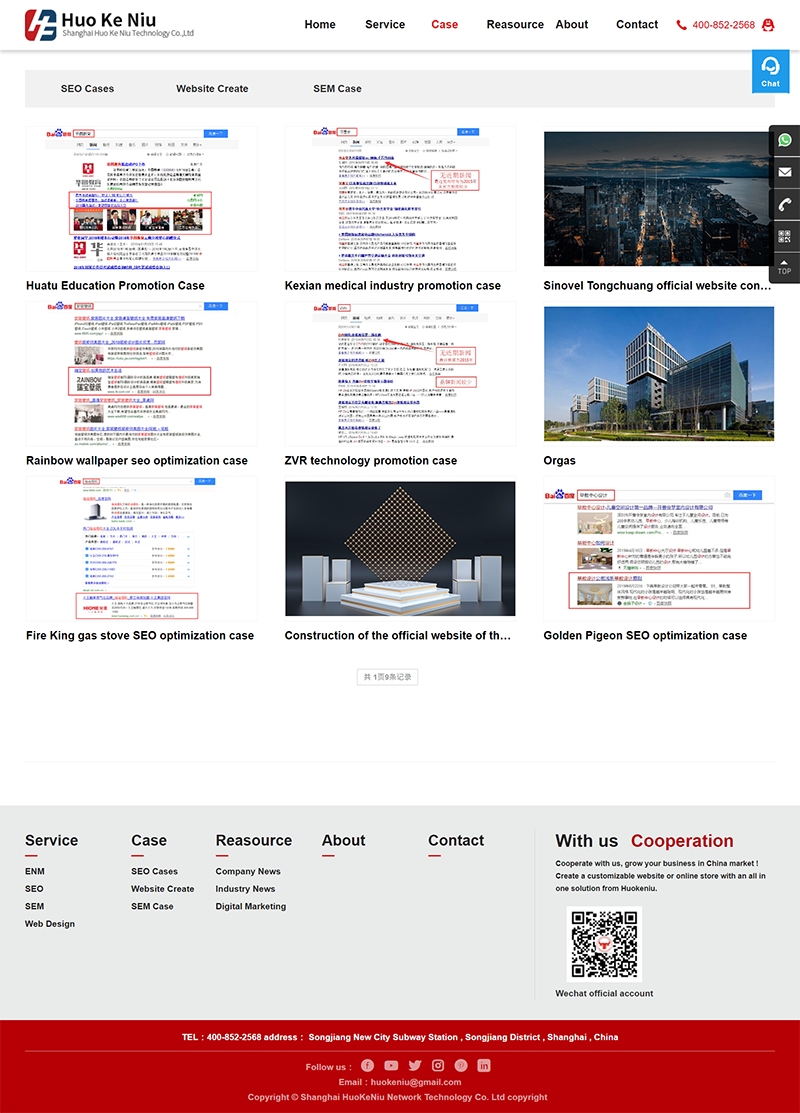Open the Pinterest icon in the footer
Viewport: 800px width, 1113px height.
[461, 1065]
